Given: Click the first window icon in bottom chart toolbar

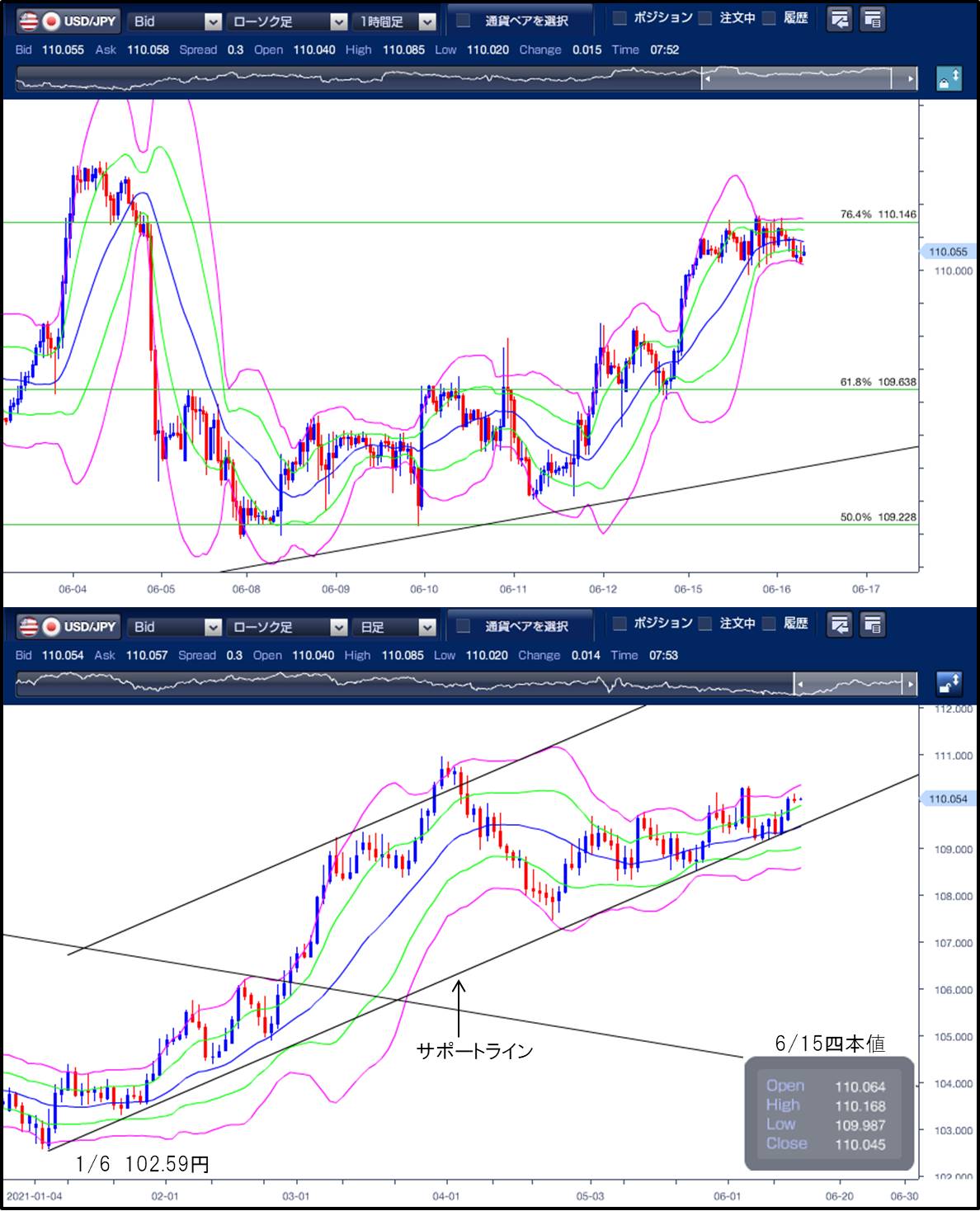Looking at the screenshot, I should pos(839,624).
